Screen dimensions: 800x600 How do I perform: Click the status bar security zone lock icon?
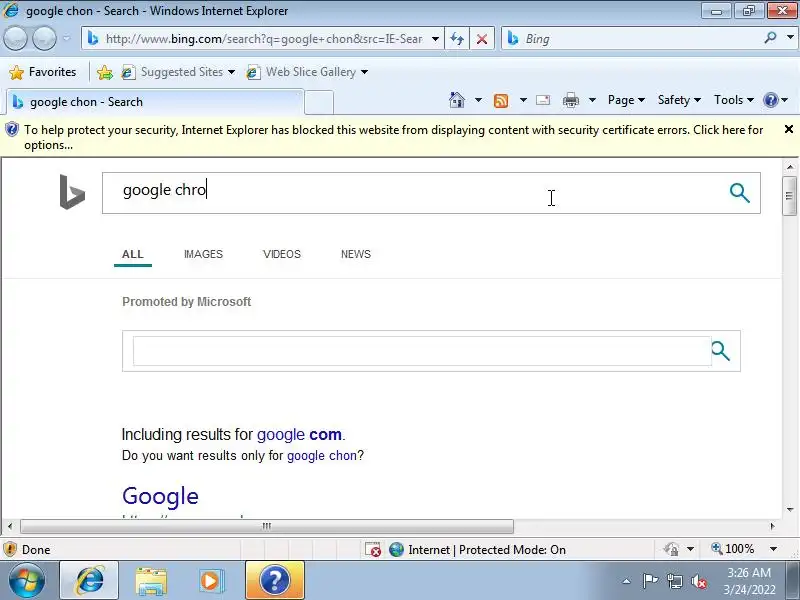click(671, 549)
